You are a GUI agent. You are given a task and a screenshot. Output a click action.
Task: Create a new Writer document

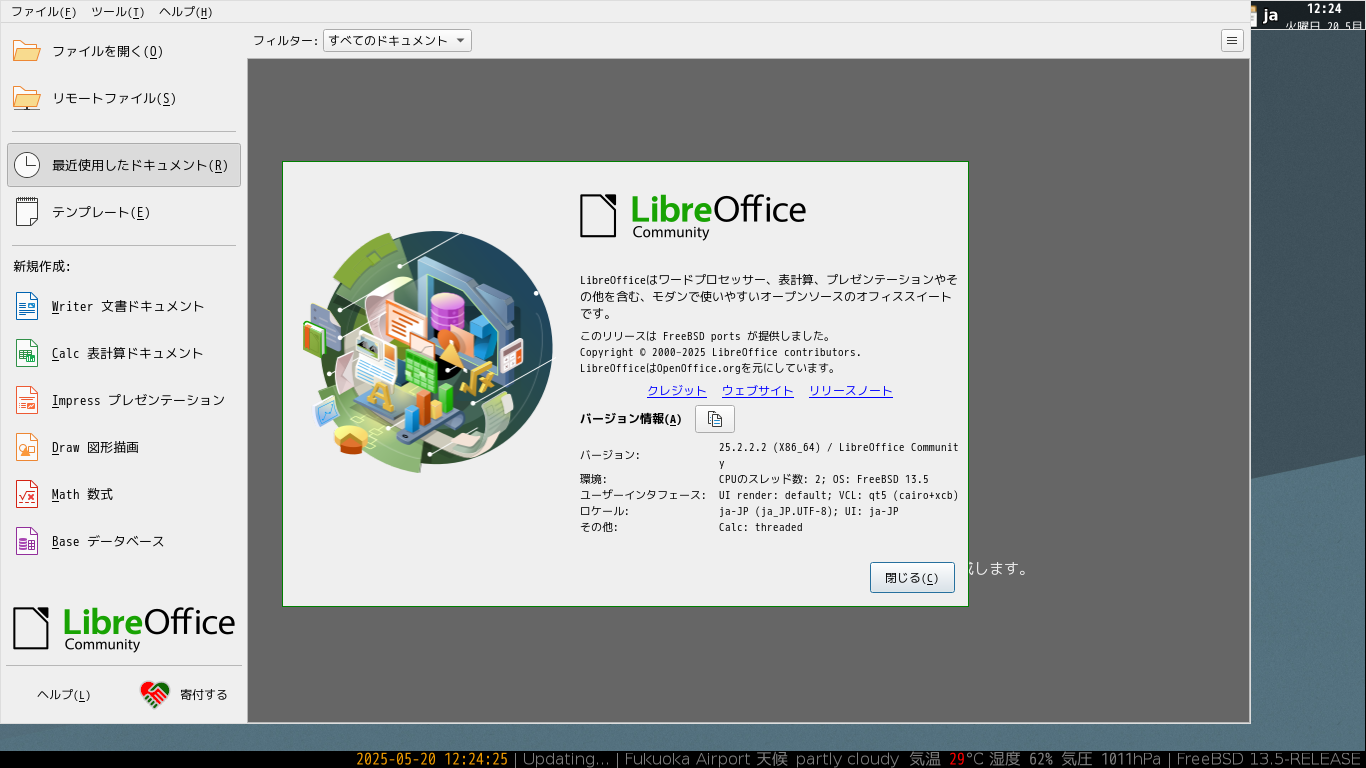(x=124, y=306)
